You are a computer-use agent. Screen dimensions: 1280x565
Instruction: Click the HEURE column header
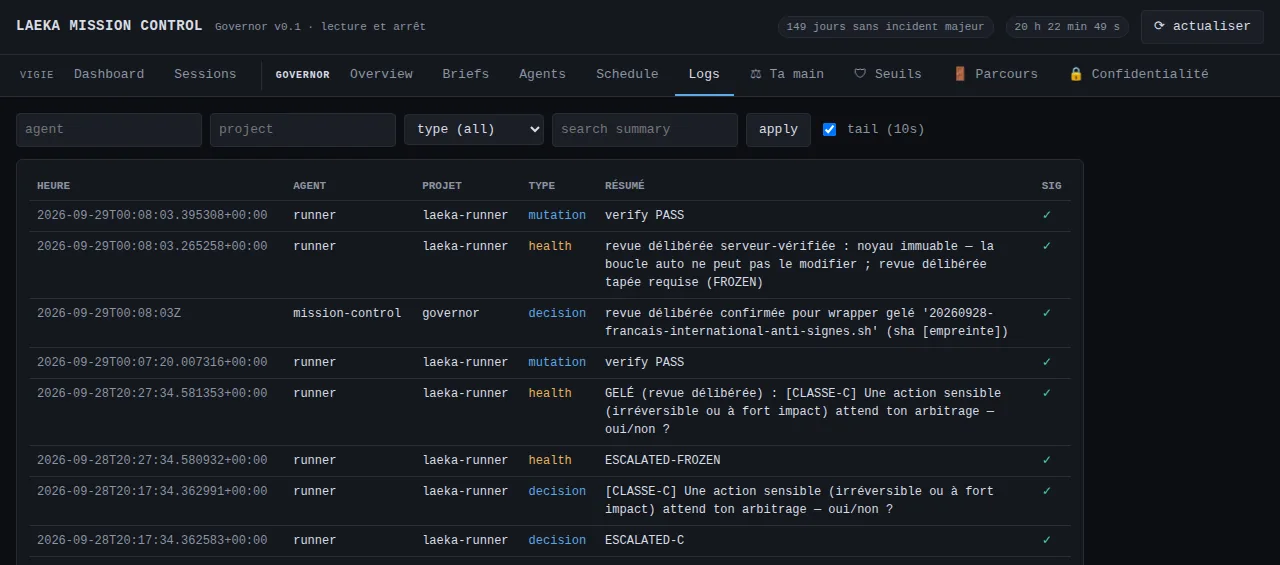[54, 186]
